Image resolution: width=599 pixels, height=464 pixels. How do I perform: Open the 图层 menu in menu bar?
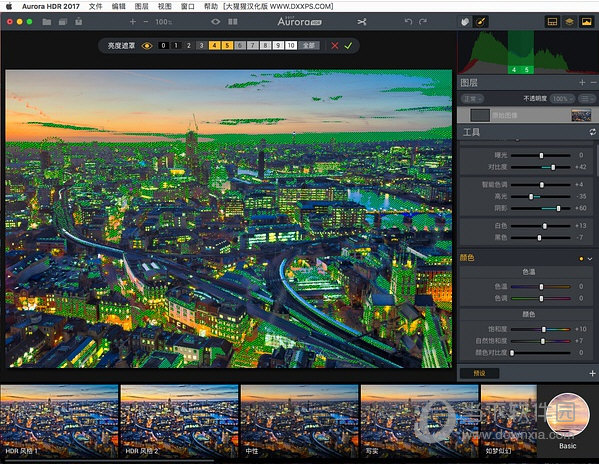pos(141,6)
